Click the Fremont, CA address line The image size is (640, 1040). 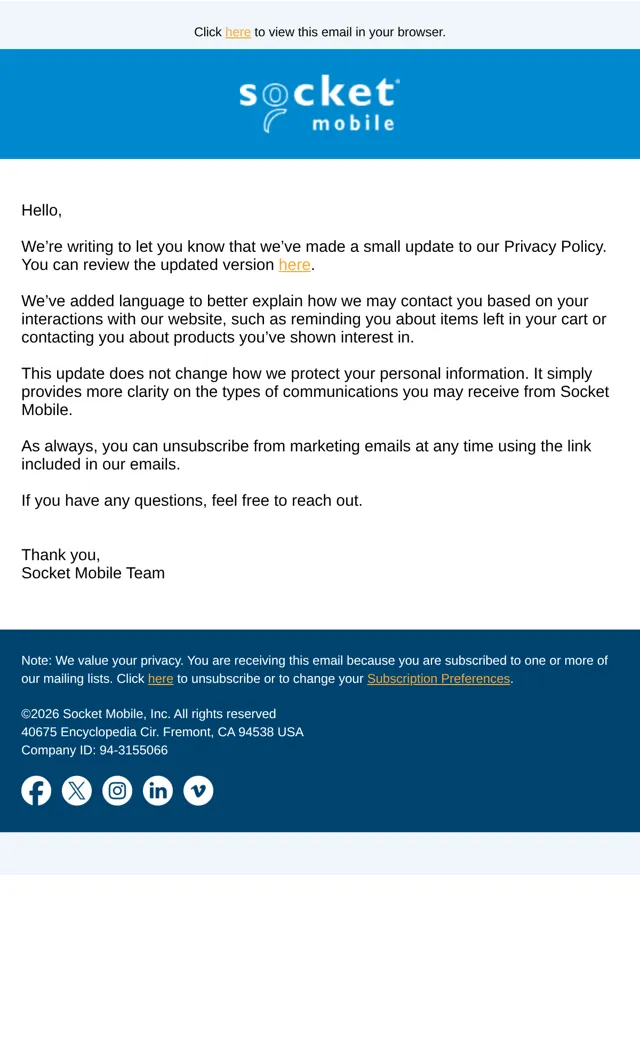click(x=162, y=732)
